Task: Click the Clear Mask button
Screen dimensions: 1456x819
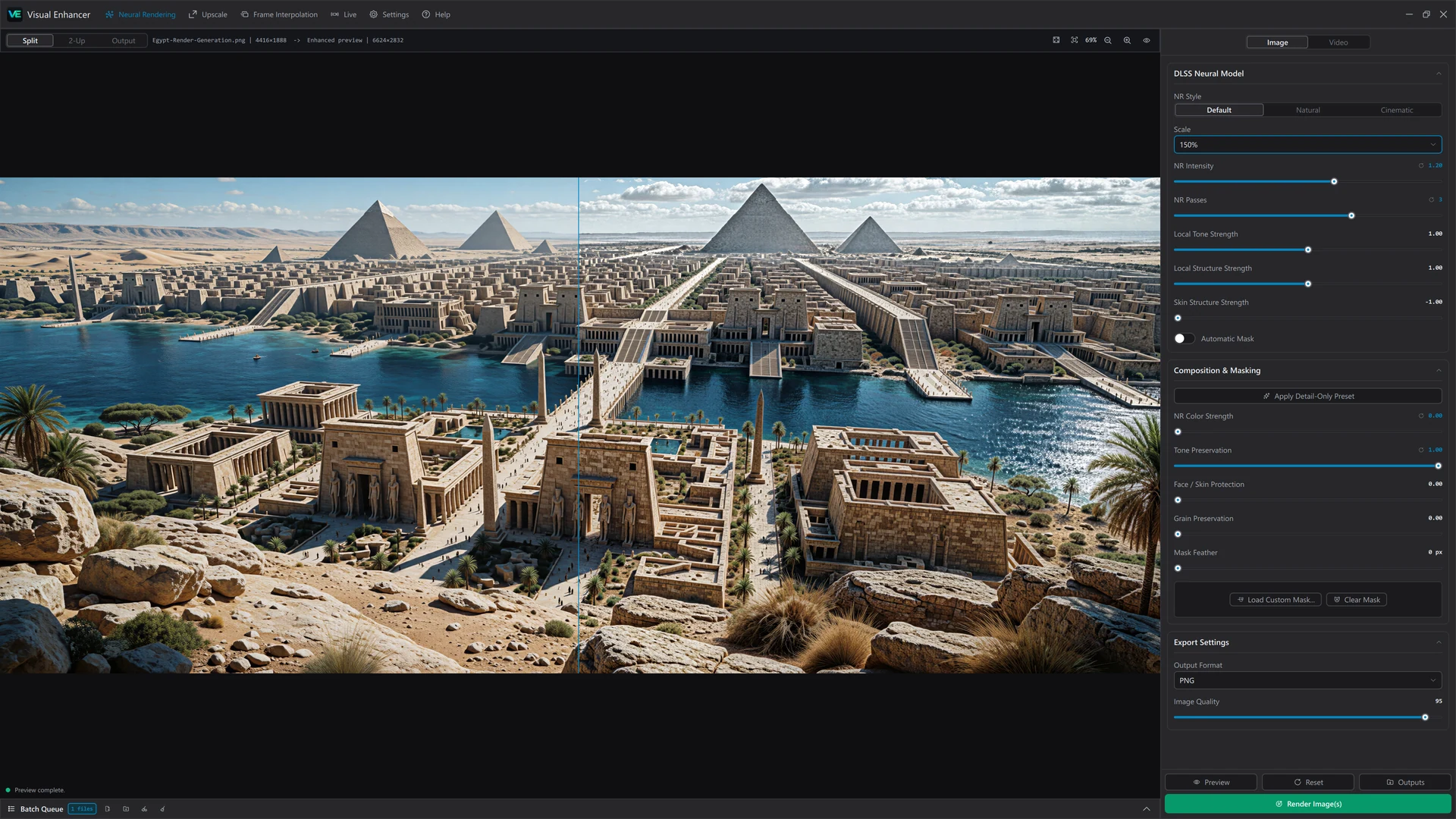Action: [1357, 600]
